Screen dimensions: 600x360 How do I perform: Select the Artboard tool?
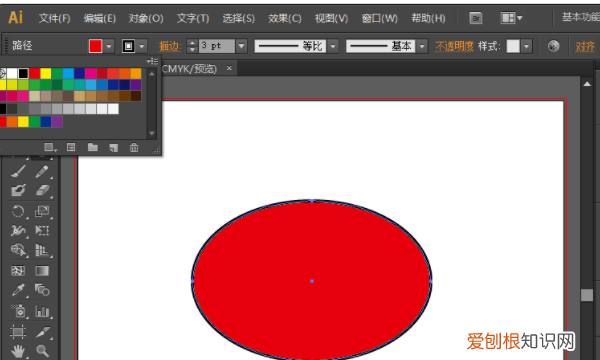coord(18,332)
